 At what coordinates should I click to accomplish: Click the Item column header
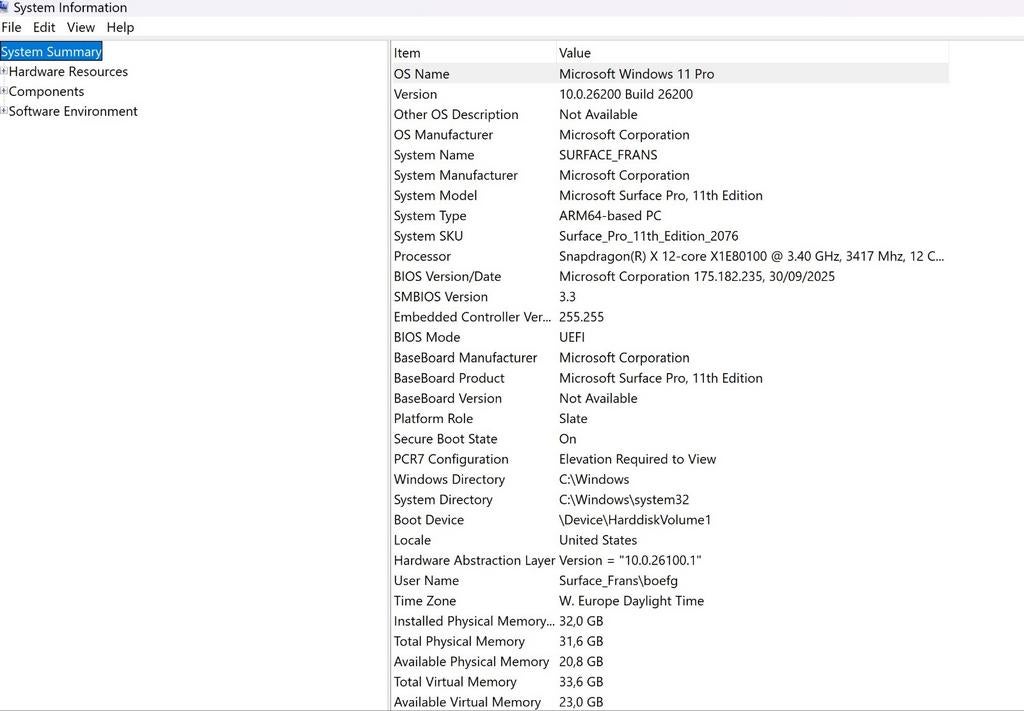point(470,52)
